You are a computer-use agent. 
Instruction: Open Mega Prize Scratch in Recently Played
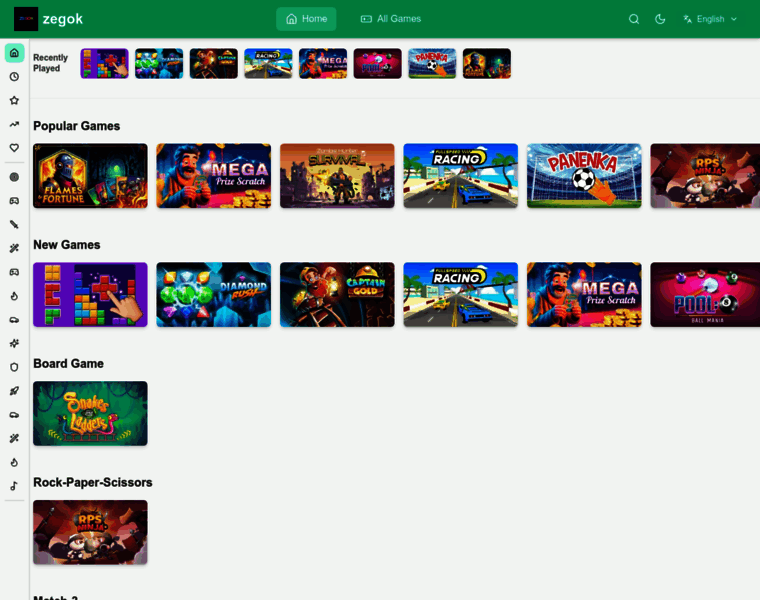pos(323,63)
